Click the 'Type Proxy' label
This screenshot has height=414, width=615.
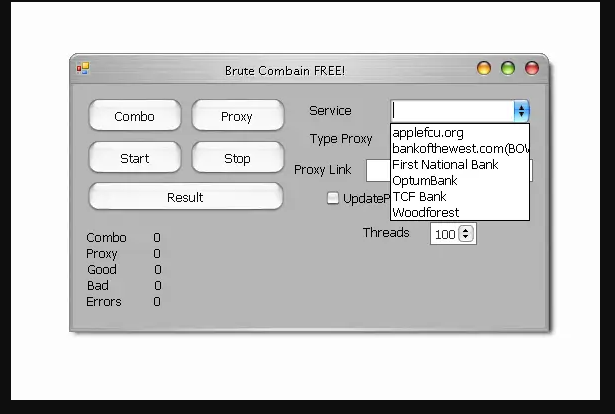tap(341, 139)
